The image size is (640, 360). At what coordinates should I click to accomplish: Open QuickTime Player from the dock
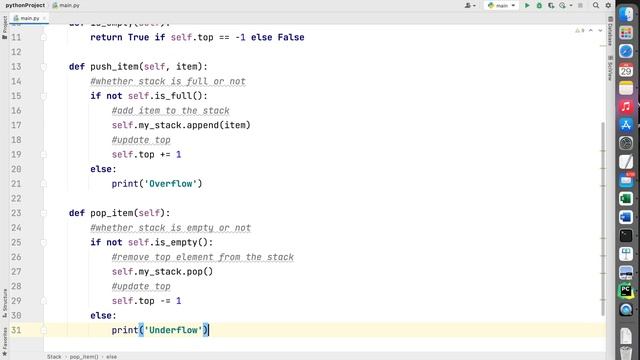coord(626,310)
